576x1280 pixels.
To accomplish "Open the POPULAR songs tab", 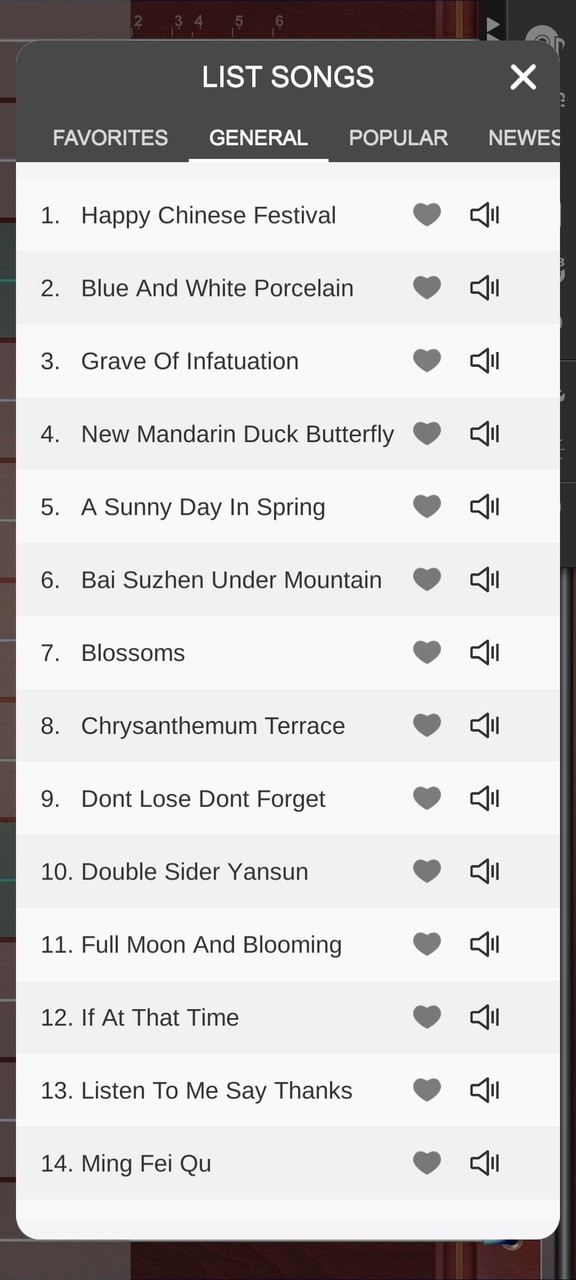I will click(x=398, y=137).
